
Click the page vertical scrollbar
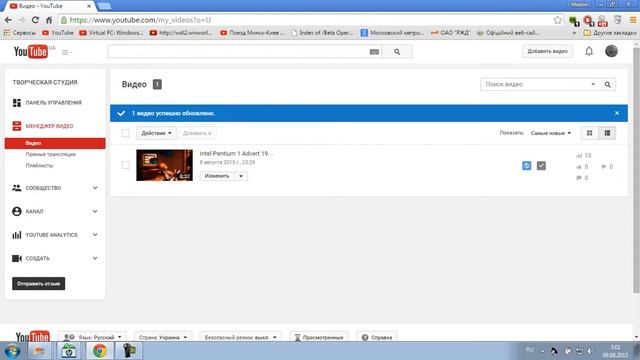click(x=636, y=169)
